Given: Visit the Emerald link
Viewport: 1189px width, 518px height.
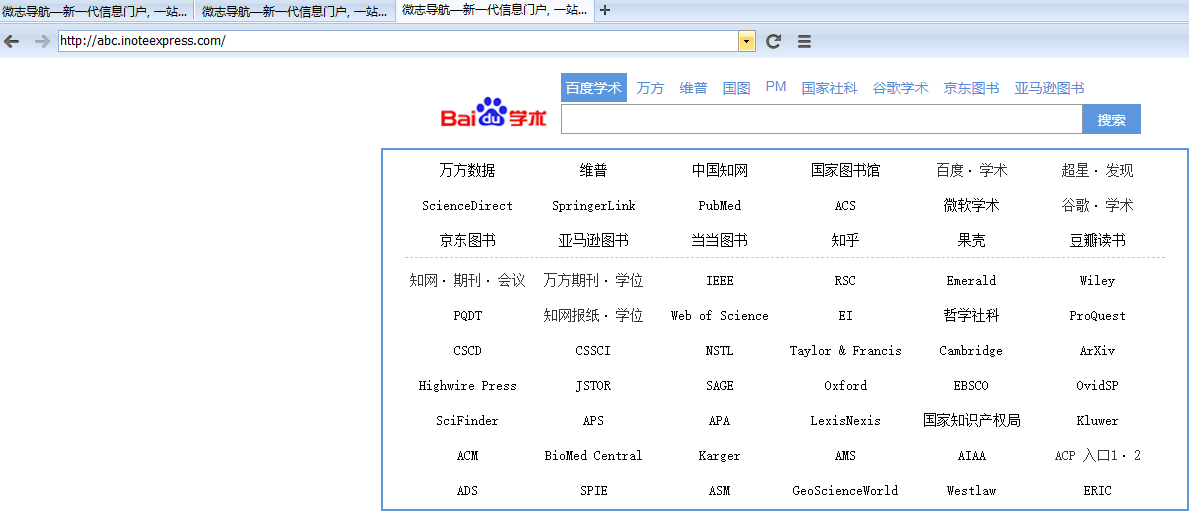Looking at the screenshot, I should pyautogui.click(x=971, y=281).
